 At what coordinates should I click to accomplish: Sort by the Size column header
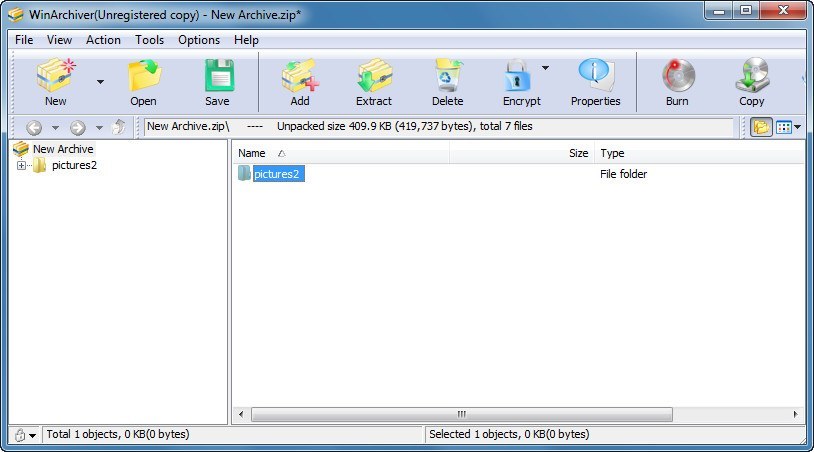click(522, 153)
